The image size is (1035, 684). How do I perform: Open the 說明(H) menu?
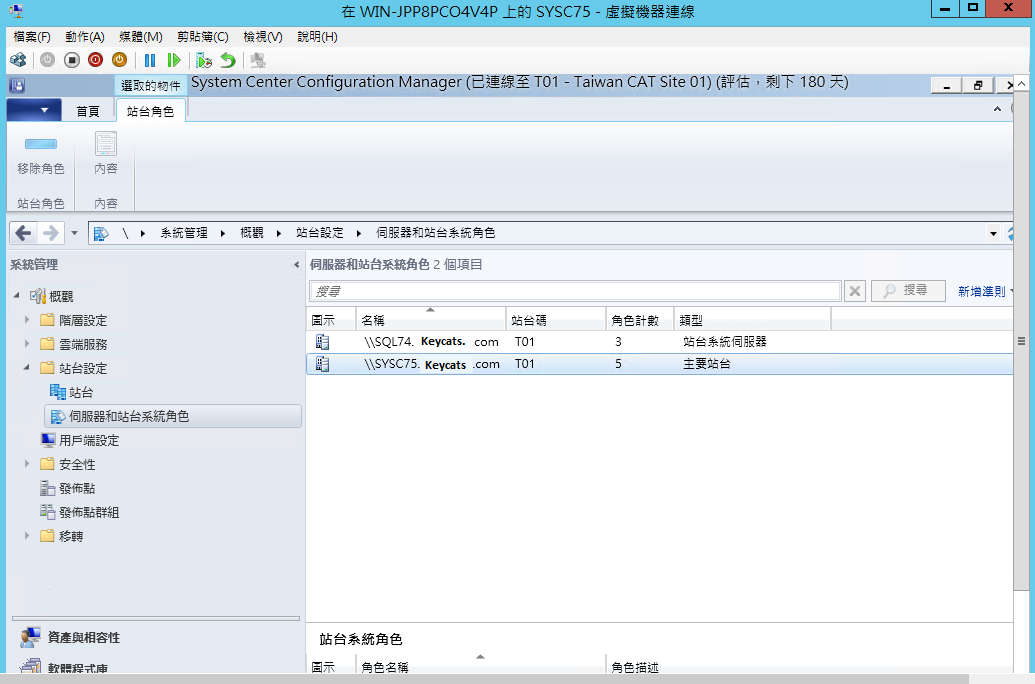point(317,37)
